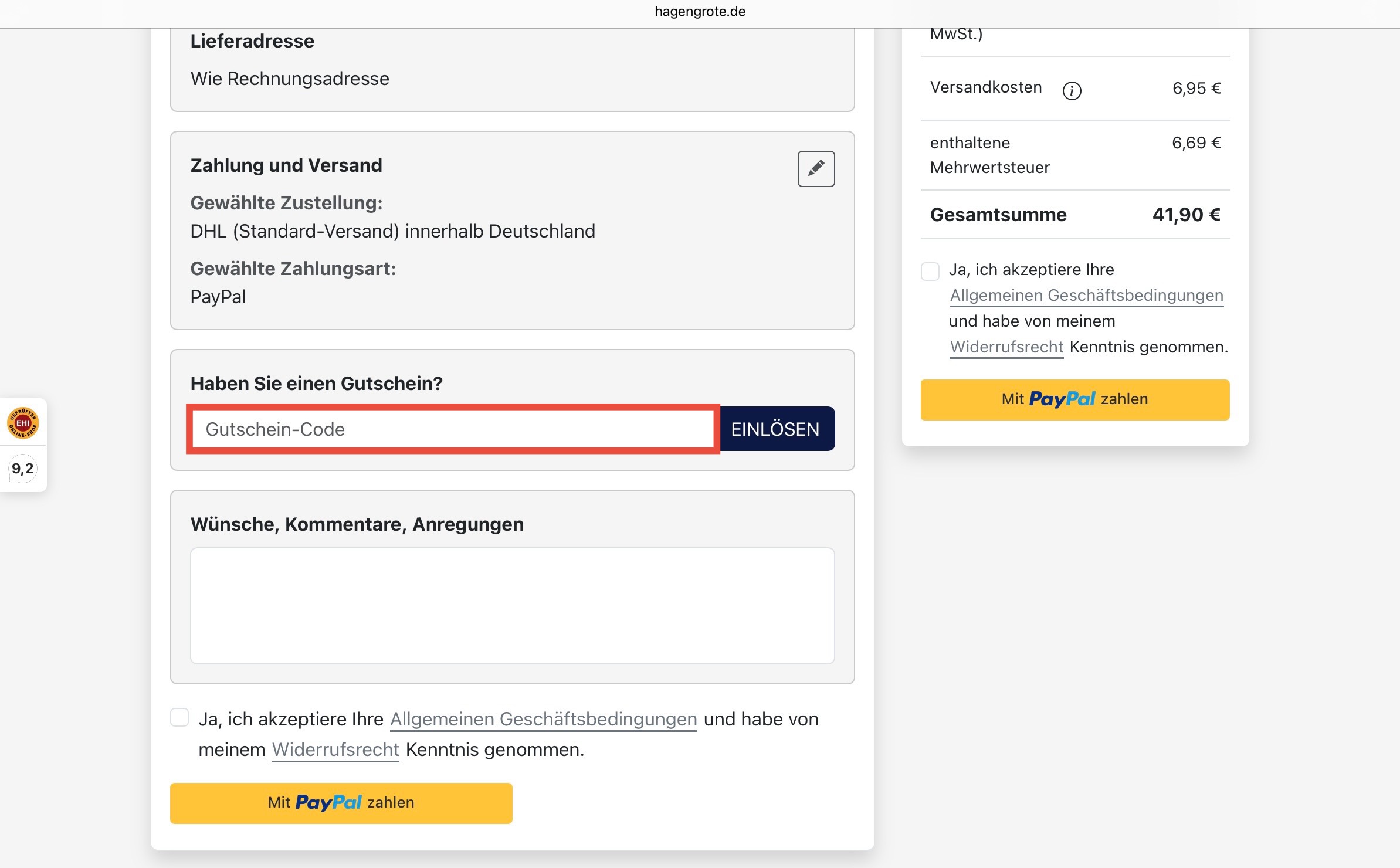Screen dimensions: 1400x868
Task: Open Widerrufsrecht link below comments
Action: 335,750
